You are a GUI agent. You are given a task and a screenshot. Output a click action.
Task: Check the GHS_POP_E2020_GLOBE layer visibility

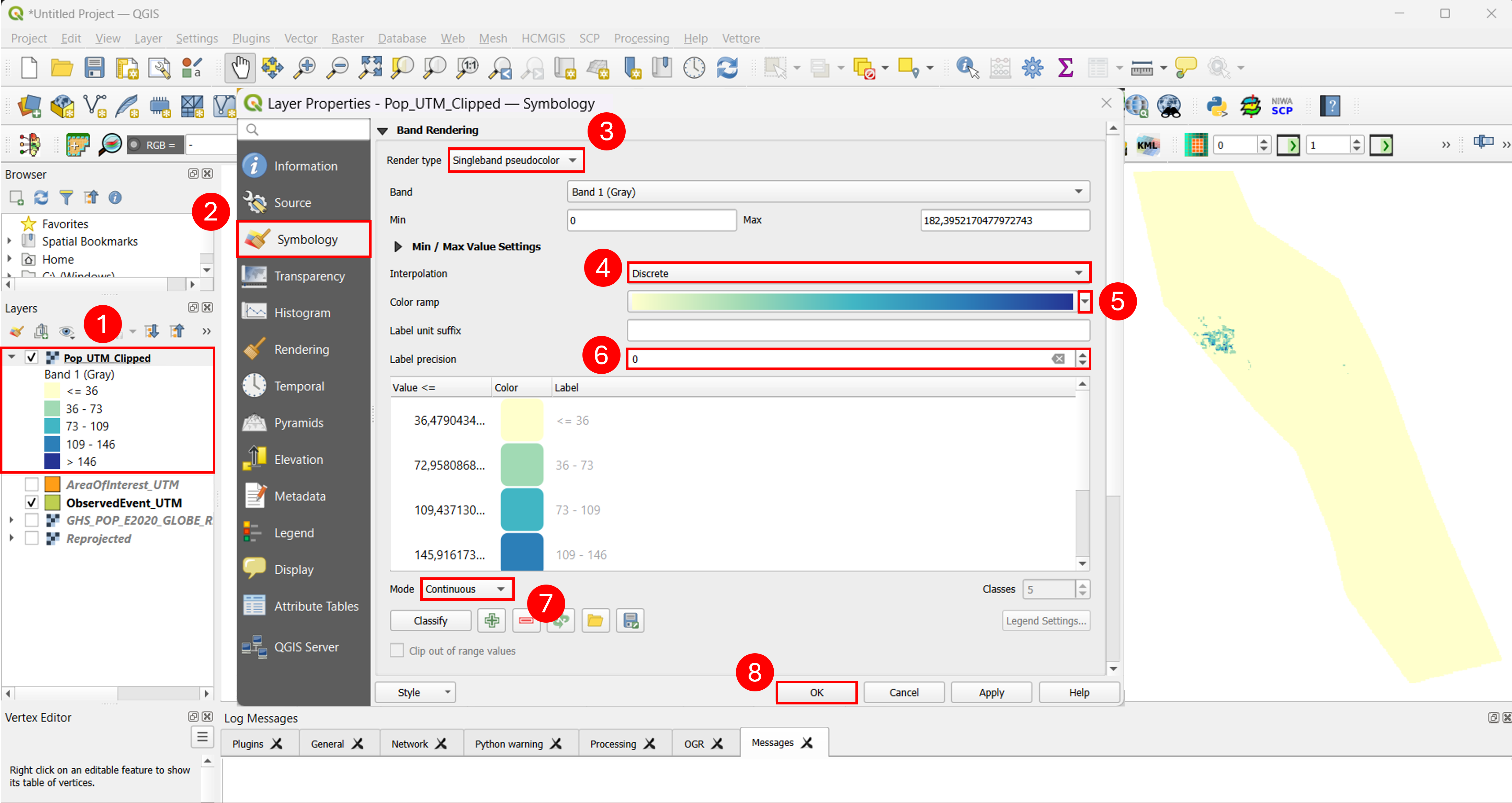pyautogui.click(x=32, y=520)
